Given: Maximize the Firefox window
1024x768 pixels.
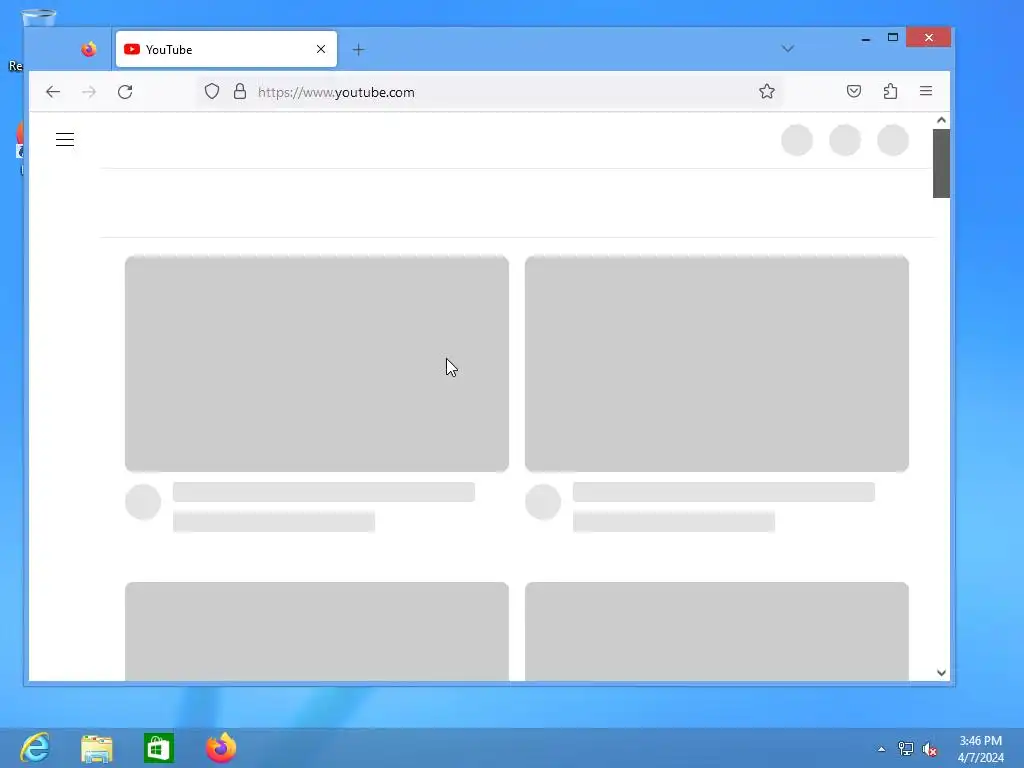Looking at the screenshot, I should coord(893,38).
